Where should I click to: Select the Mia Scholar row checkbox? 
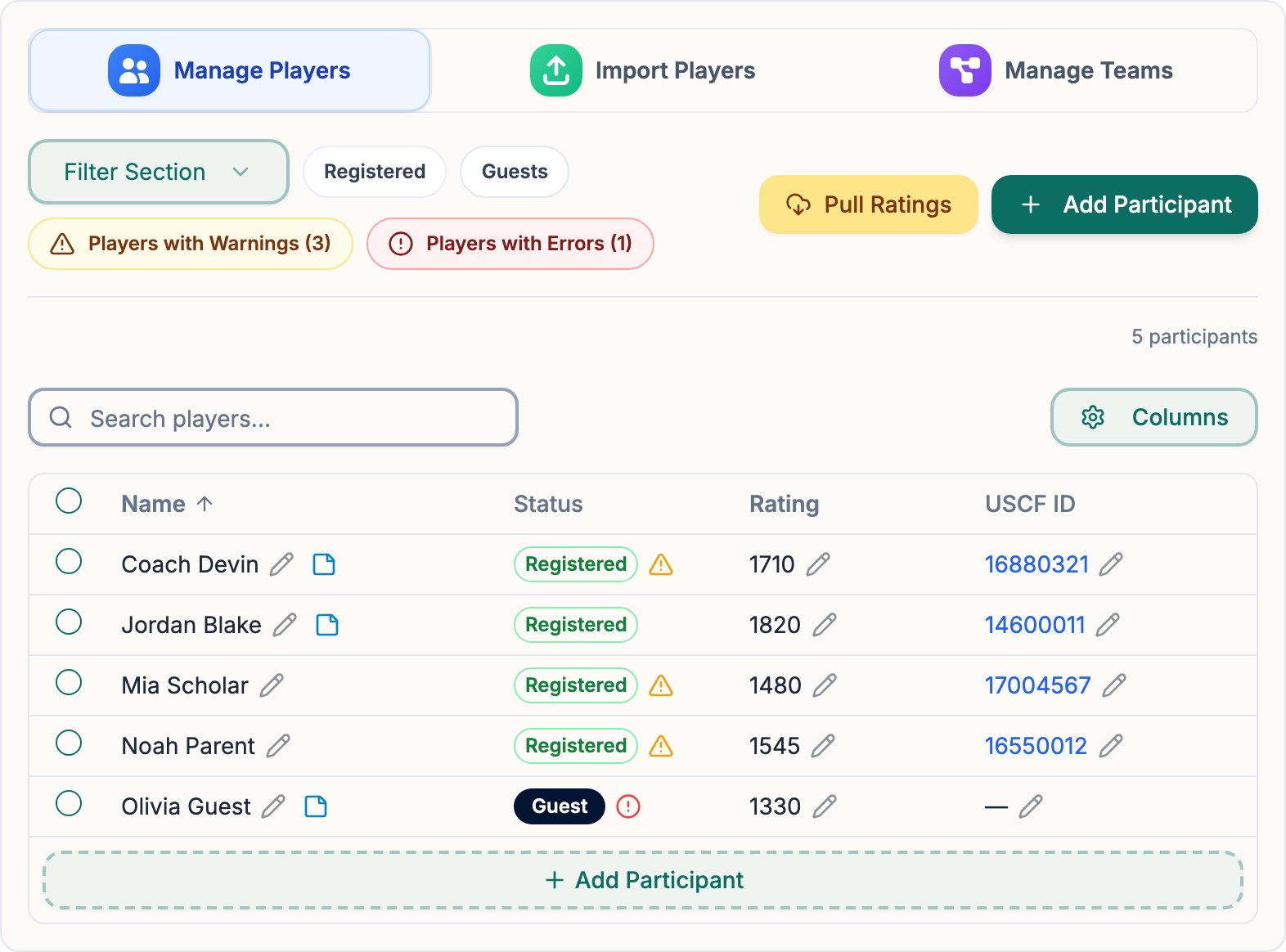pyautogui.click(x=69, y=682)
